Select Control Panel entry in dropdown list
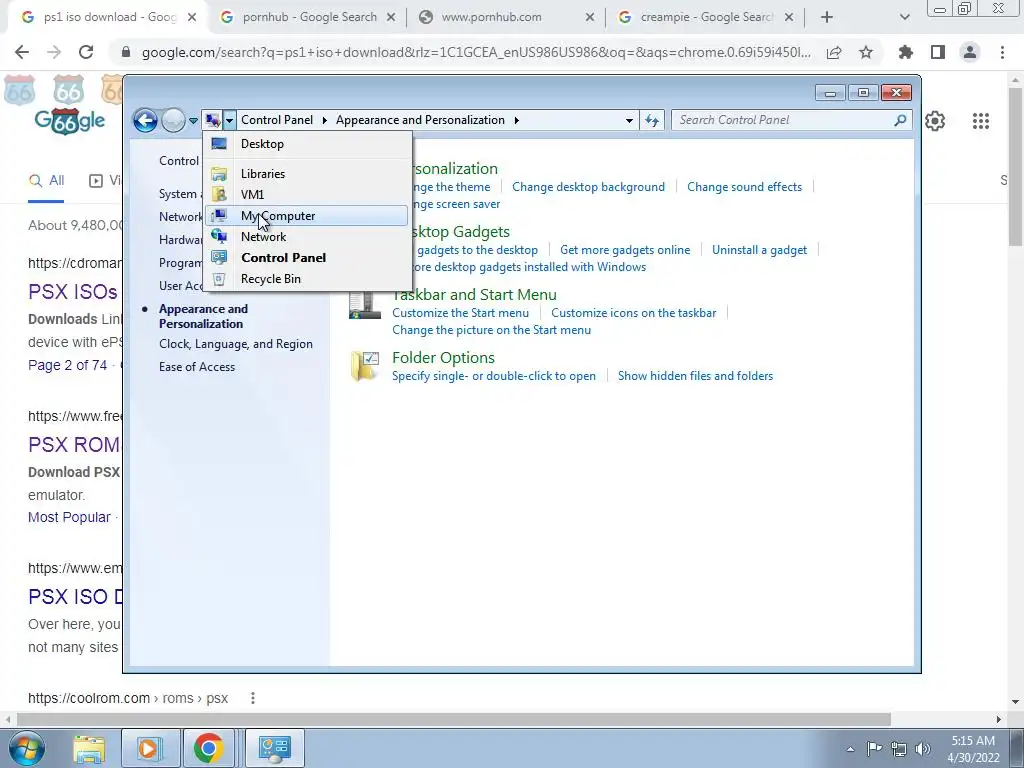Image resolution: width=1024 pixels, height=768 pixels. (306, 257)
